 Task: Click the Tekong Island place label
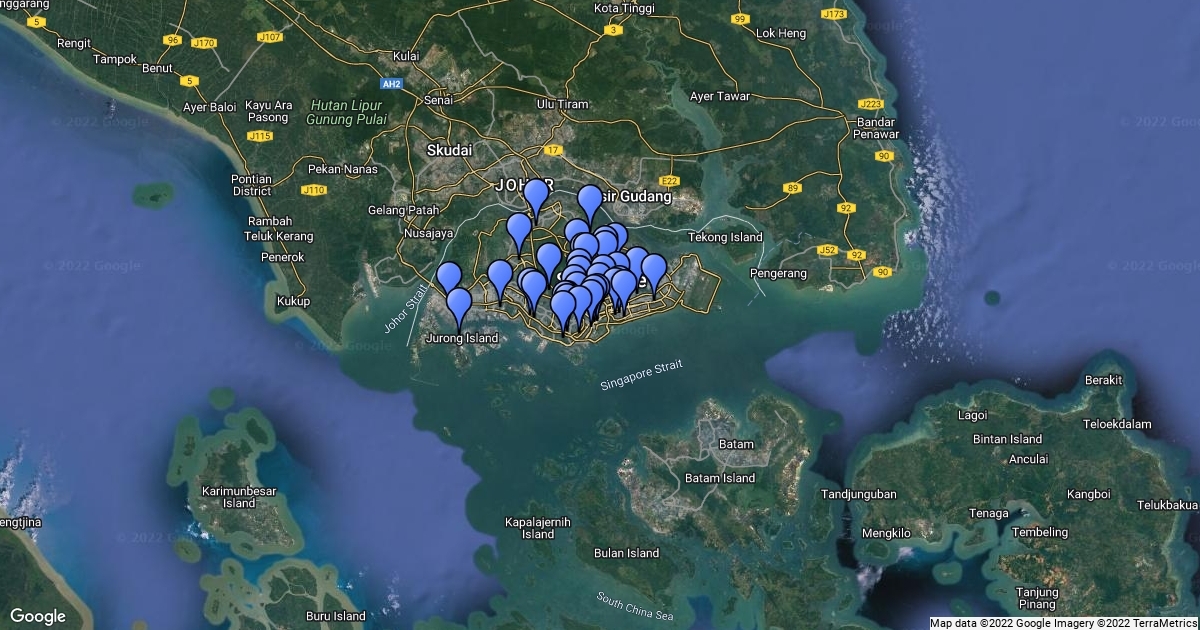[725, 237]
